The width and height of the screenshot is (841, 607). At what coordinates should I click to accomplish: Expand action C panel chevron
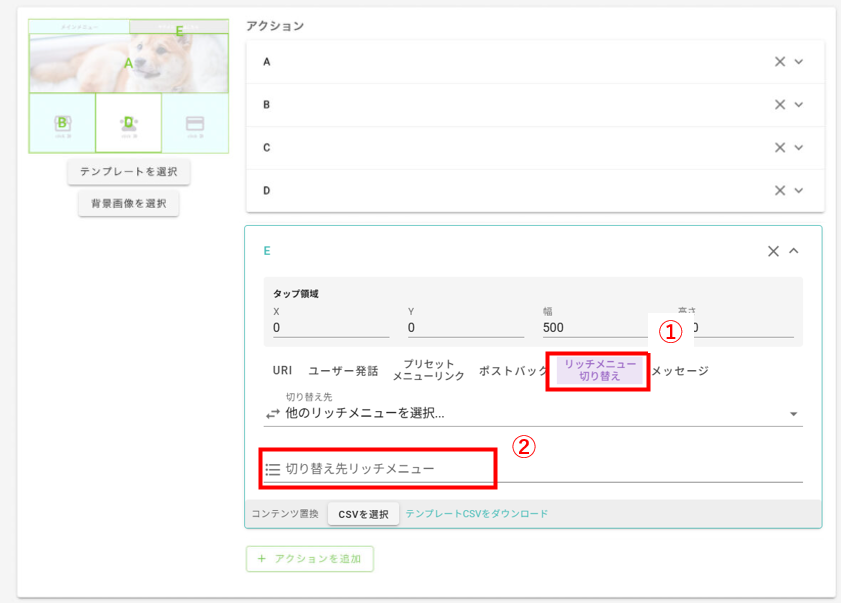[x=799, y=148]
